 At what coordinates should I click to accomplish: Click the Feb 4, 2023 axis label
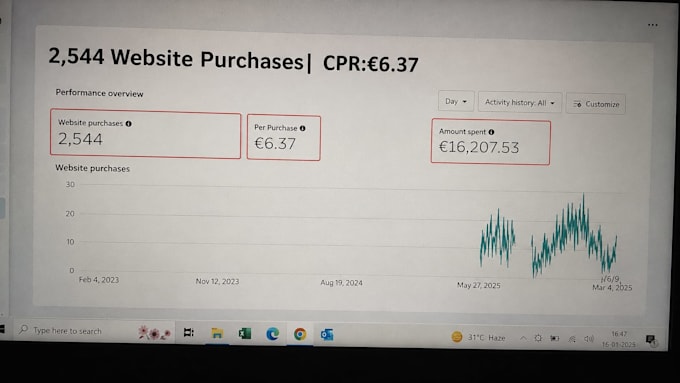pos(99,280)
